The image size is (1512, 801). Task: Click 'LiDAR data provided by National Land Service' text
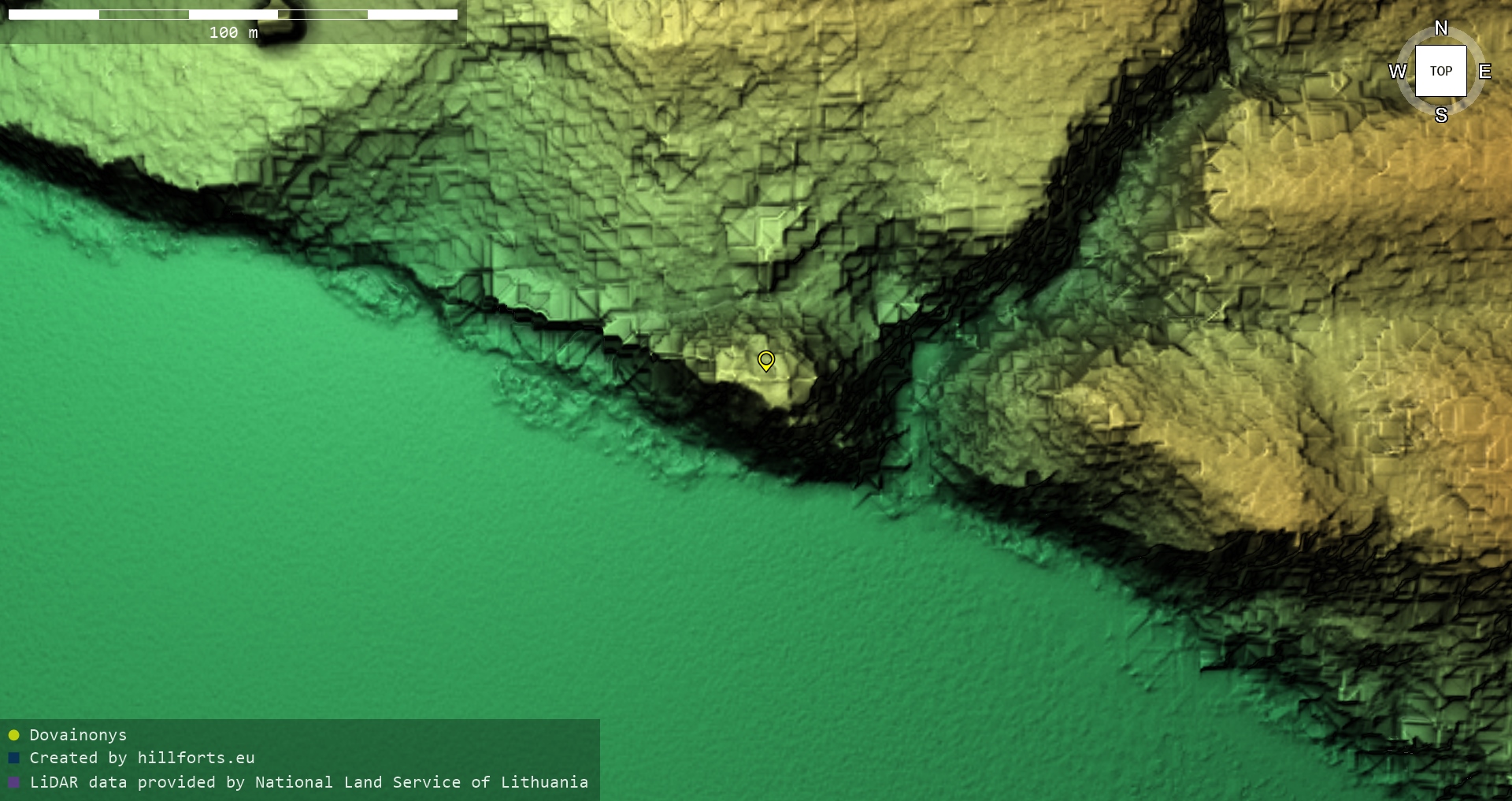click(309, 782)
